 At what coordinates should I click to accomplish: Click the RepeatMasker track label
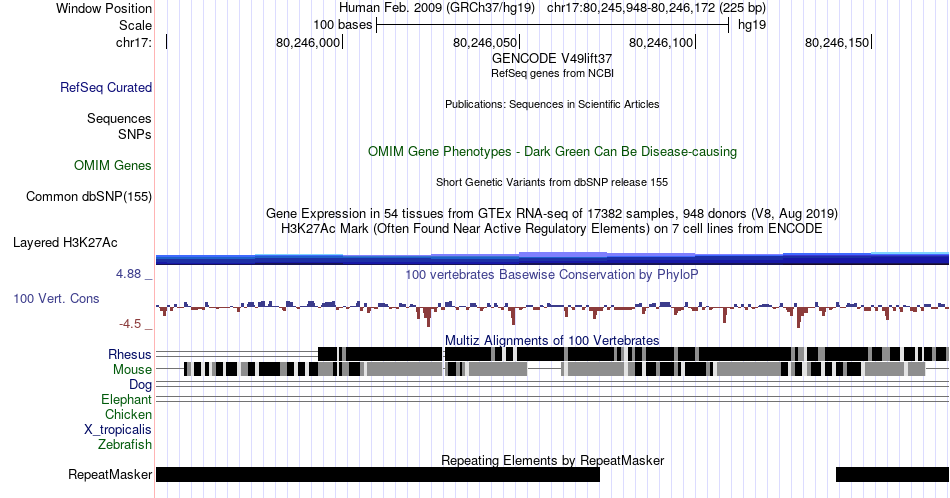(110, 474)
